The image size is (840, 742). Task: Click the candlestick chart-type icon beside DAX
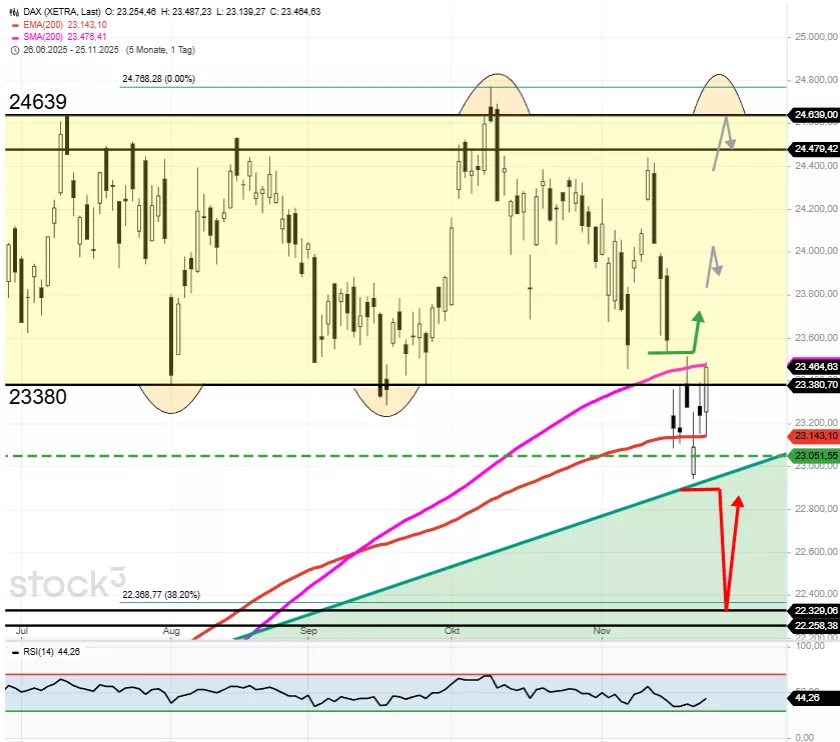(14, 13)
